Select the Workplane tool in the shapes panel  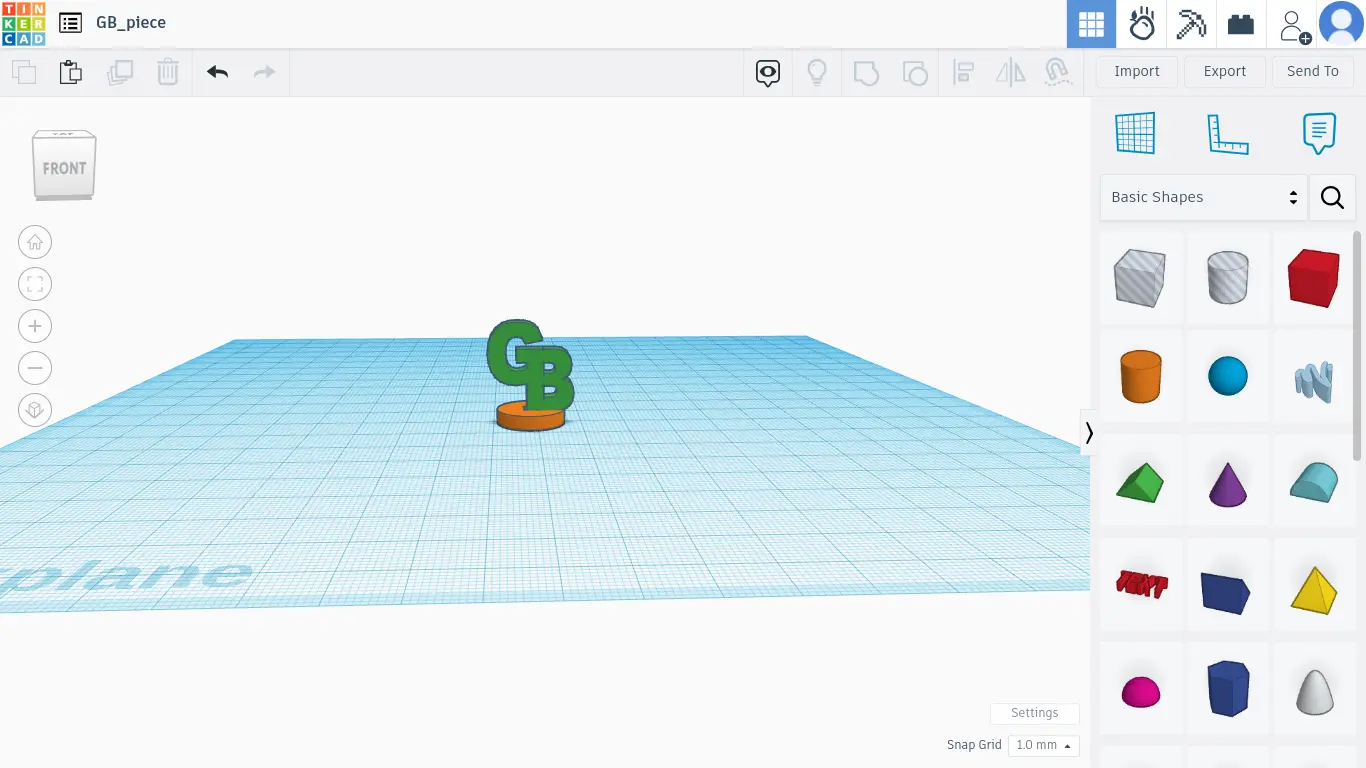pyautogui.click(x=1135, y=131)
